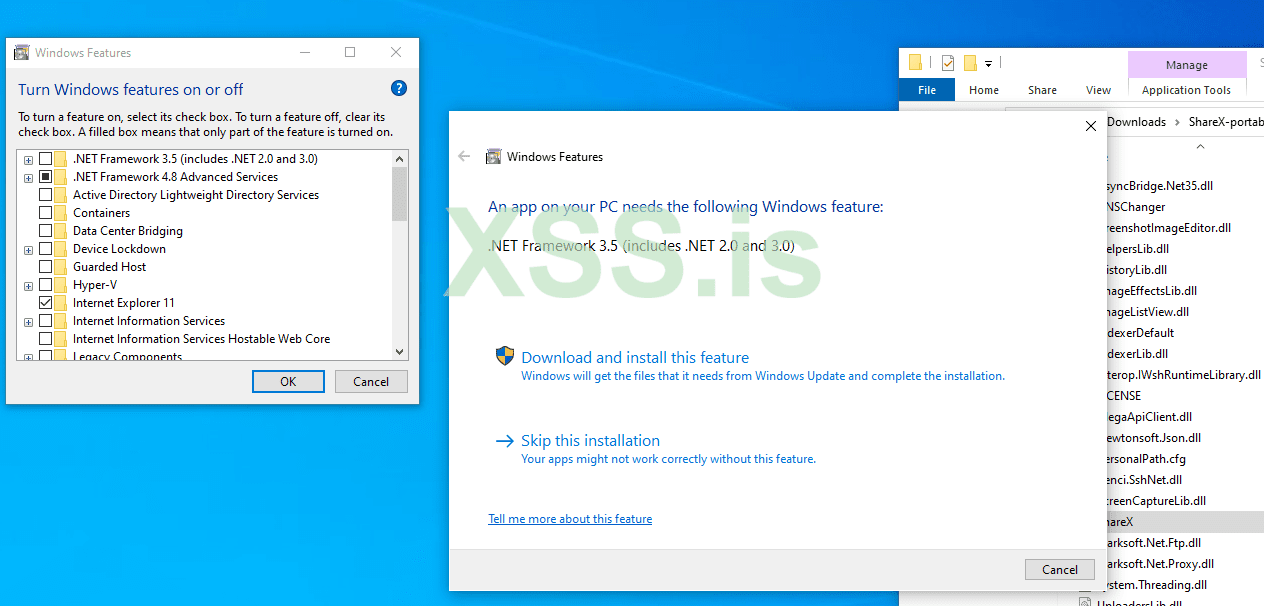
Task: Open the Home ribbon tab in Explorer
Action: click(x=984, y=90)
